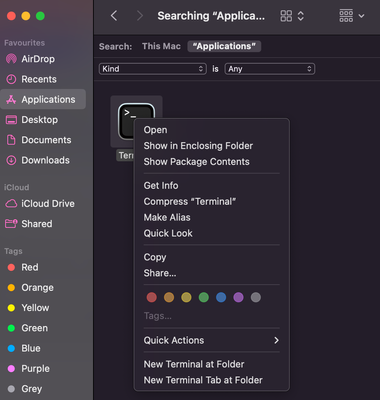The width and height of the screenshot is (380, 400).
Task: Go back with the left chevron
Action: [114, 16]
